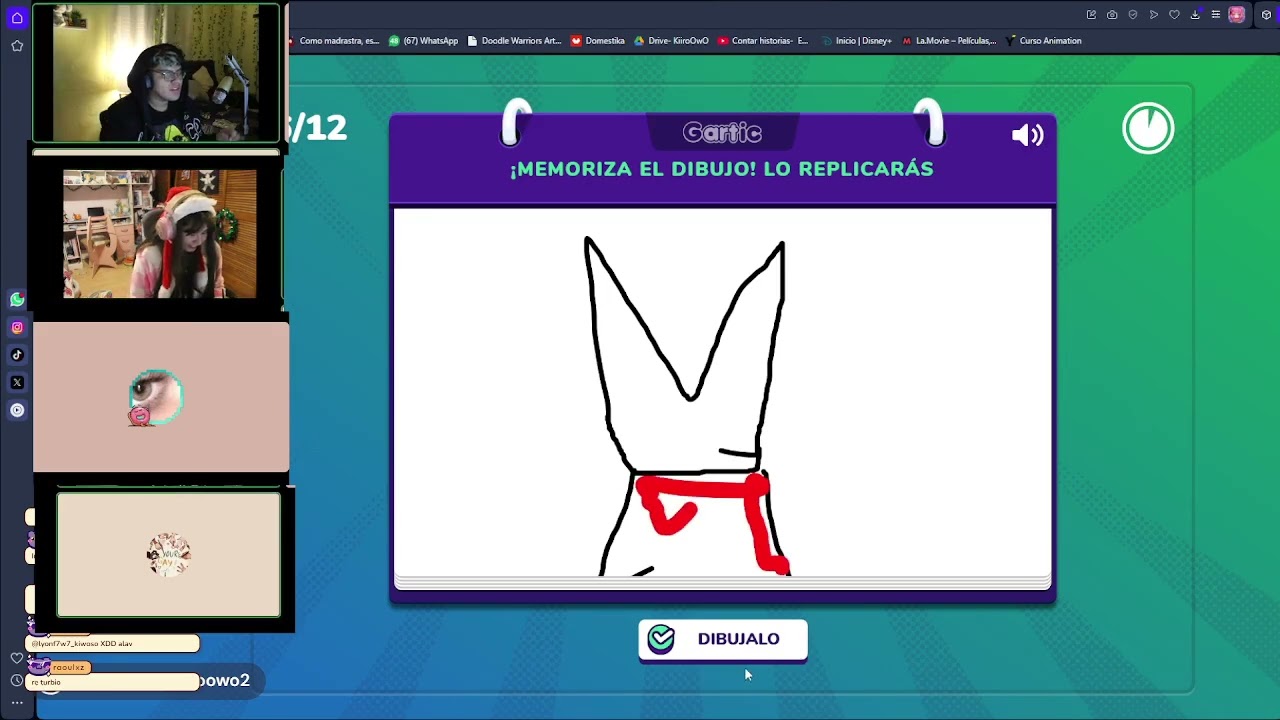This screenshot has width=1280, height=720.
Task: Open history clock icon in sidebar
Action: 17,680
